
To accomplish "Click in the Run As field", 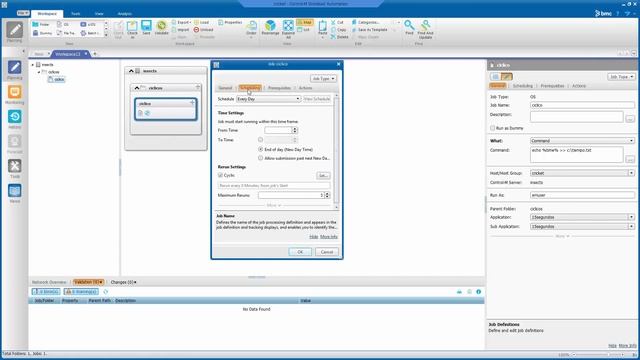I will pos(582,195).
